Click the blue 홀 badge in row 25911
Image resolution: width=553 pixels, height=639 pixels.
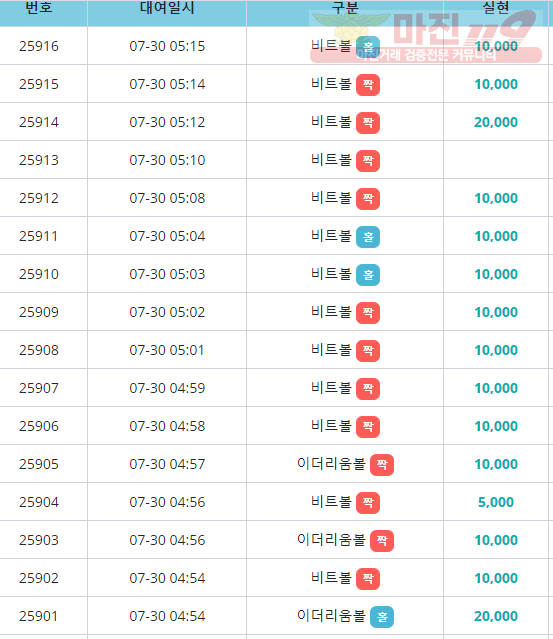[x=368, y=237]
